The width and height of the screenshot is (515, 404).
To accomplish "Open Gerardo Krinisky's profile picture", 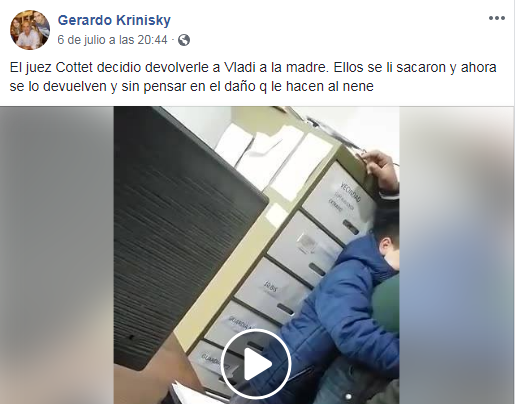I will click(30, 30).
